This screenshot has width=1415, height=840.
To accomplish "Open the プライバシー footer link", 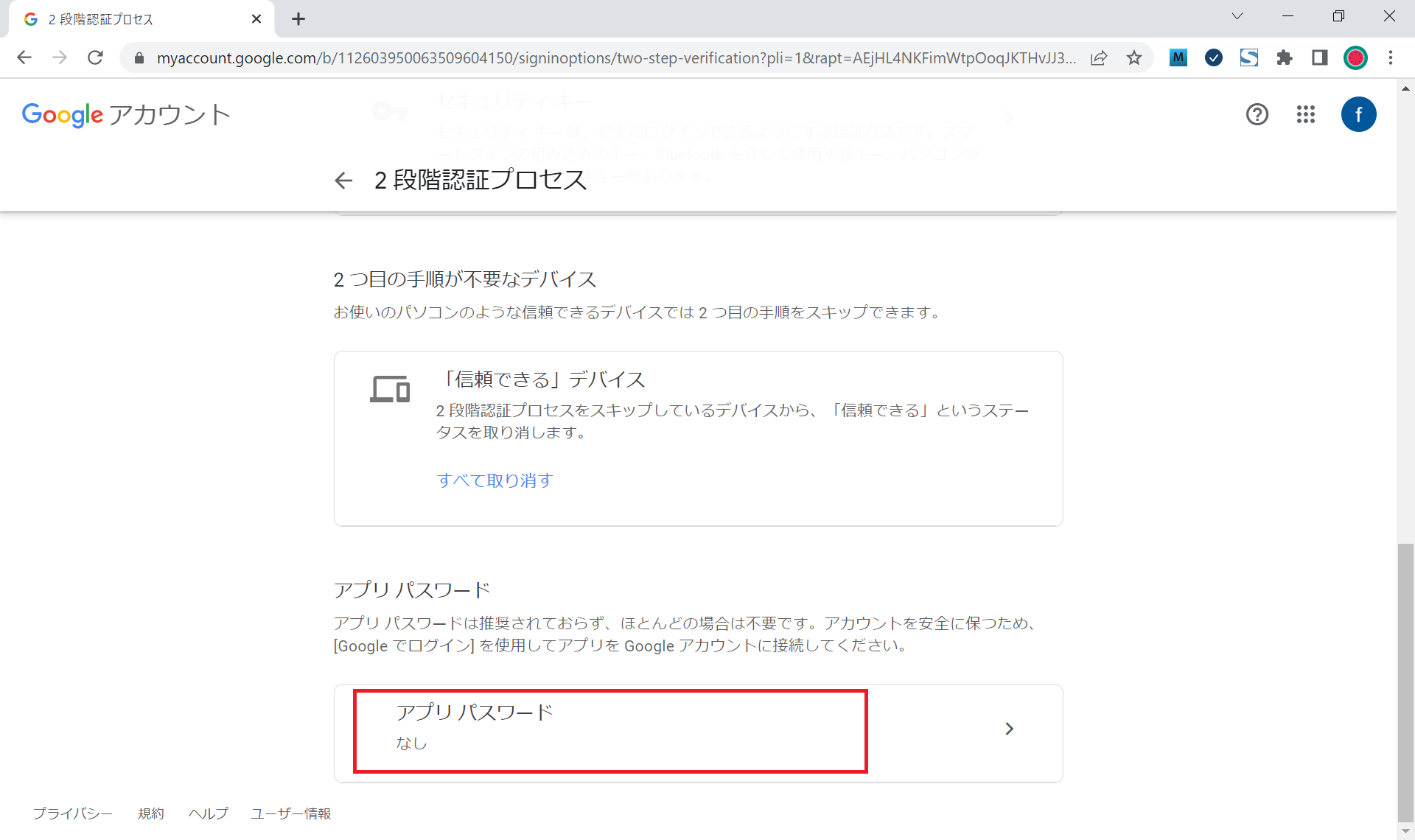I will (72, 813).
